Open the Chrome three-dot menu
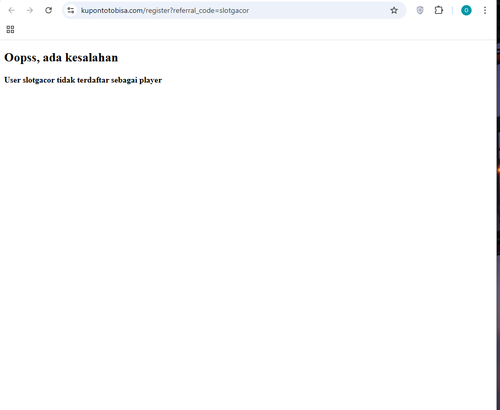Screen dimensions: 500x410 (485, 10)
